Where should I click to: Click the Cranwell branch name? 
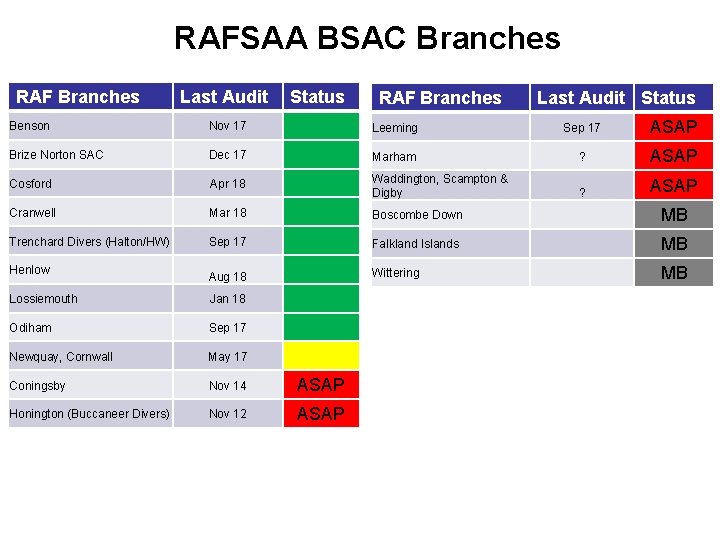(32, 213)
